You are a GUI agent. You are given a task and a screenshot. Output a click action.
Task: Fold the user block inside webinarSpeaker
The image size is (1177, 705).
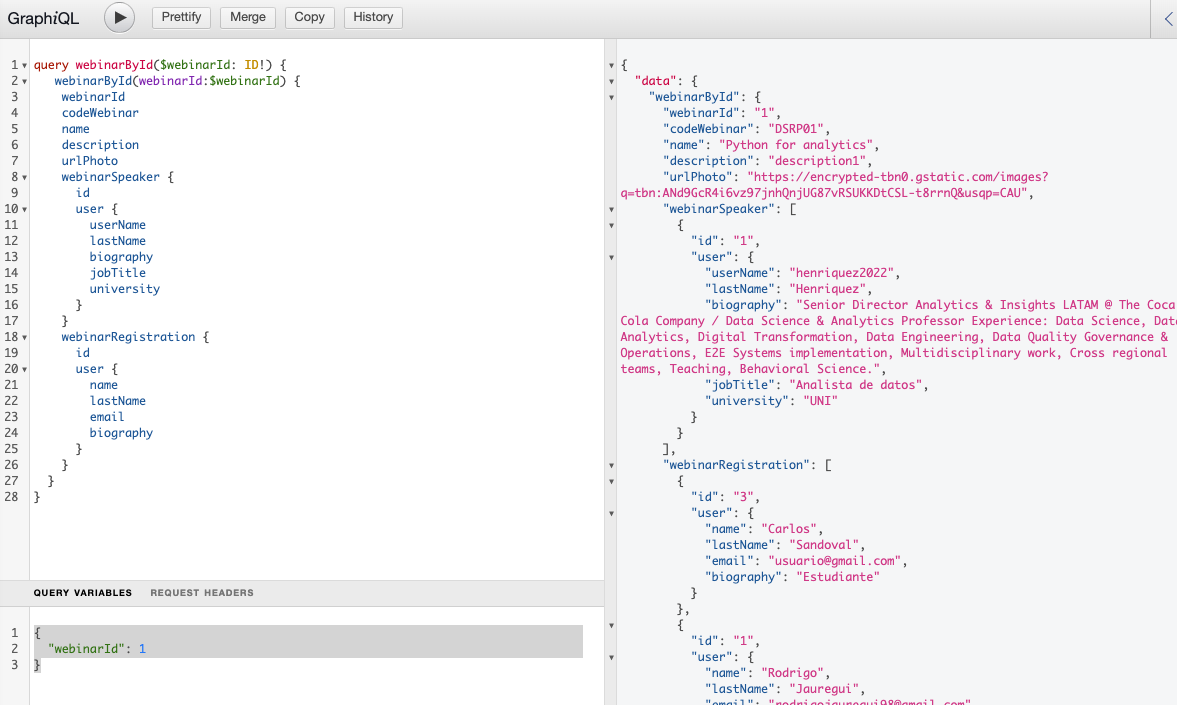point(24,208)
